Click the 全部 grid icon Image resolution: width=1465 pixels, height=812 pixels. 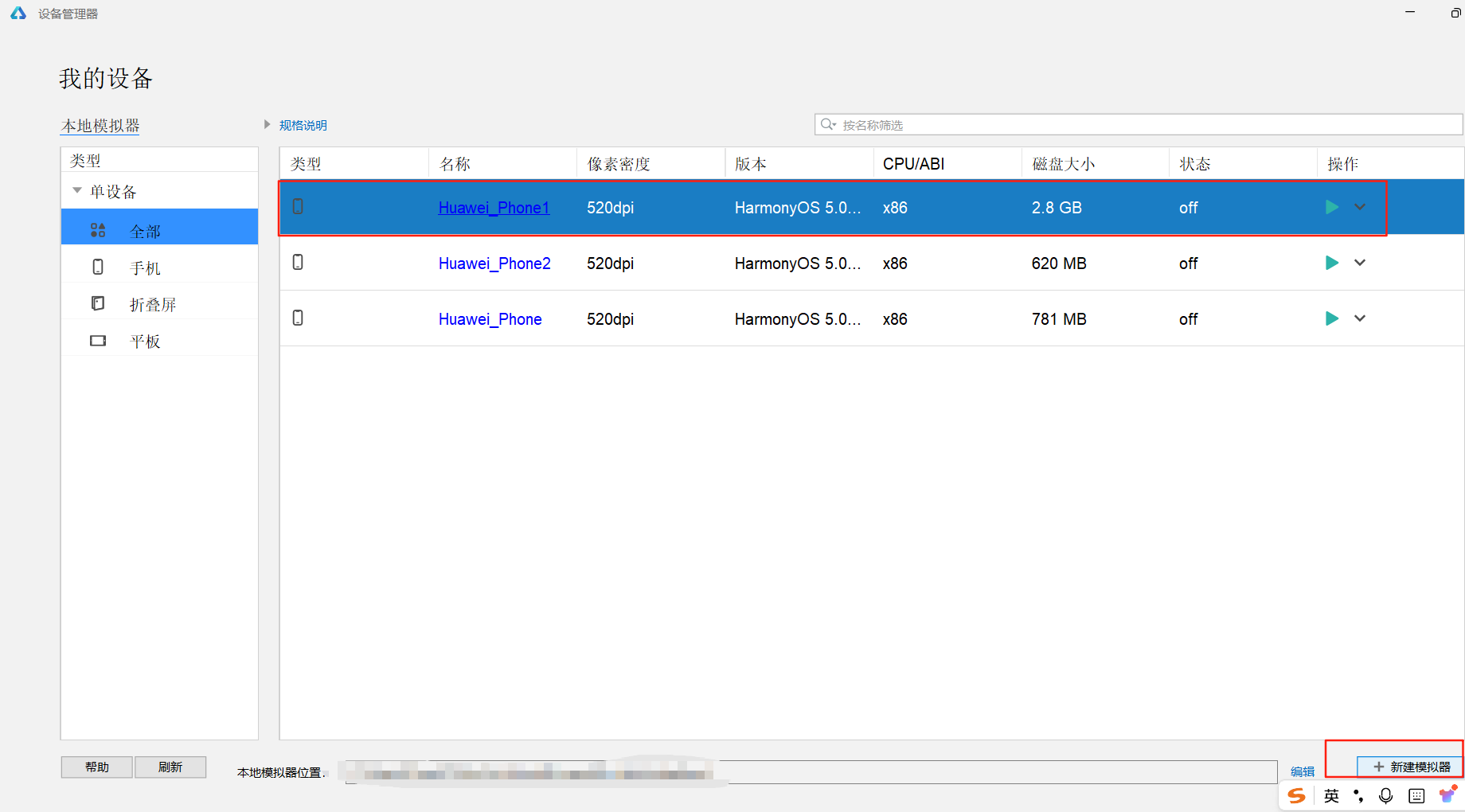(x=98, y=230)
